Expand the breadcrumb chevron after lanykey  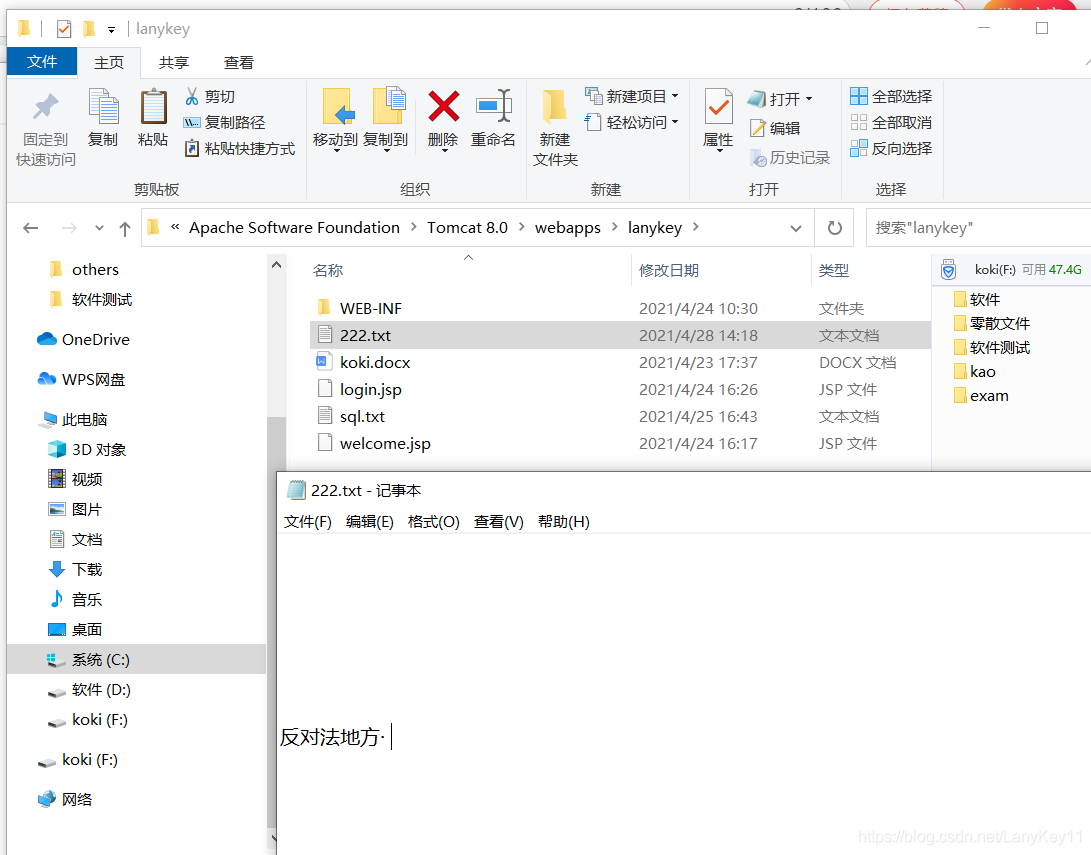click(x=695, y=227)
